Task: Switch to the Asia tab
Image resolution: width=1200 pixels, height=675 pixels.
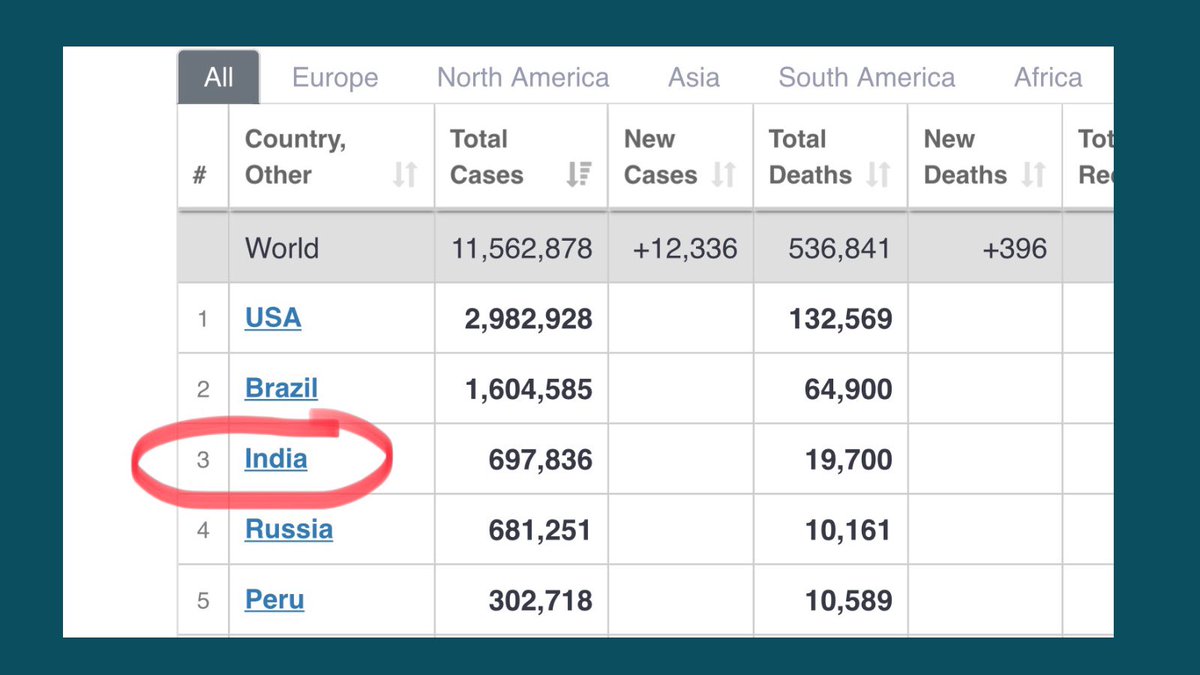Action: pos(694,78)
